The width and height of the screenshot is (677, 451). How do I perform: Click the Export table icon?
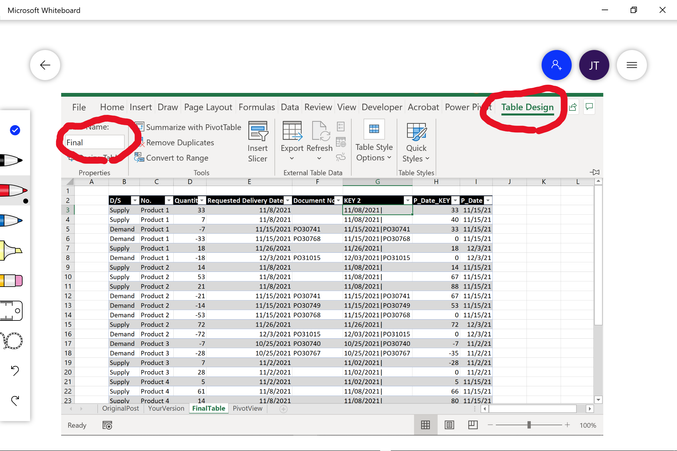point(292,131)
